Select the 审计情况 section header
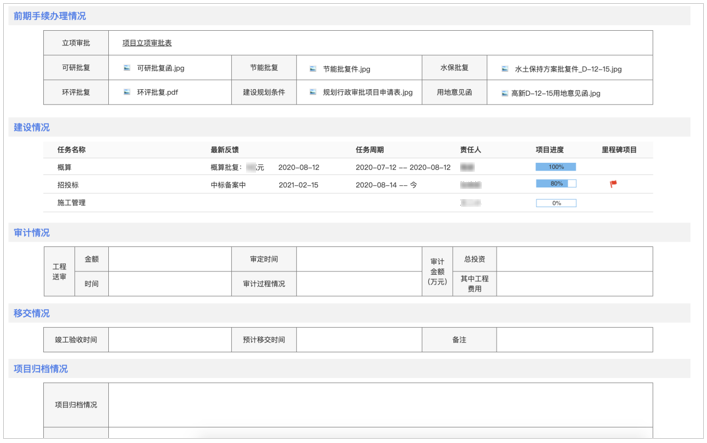 31,233
